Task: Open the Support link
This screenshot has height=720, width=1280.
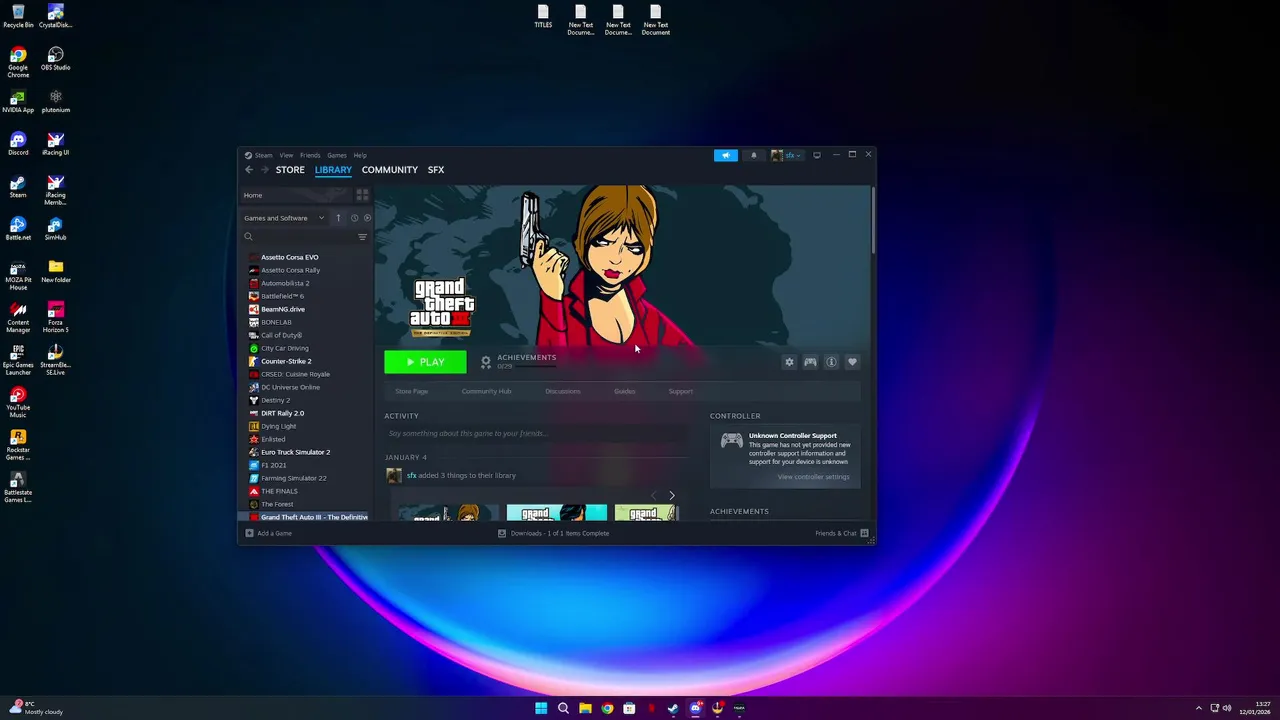Action: (681, 391)
